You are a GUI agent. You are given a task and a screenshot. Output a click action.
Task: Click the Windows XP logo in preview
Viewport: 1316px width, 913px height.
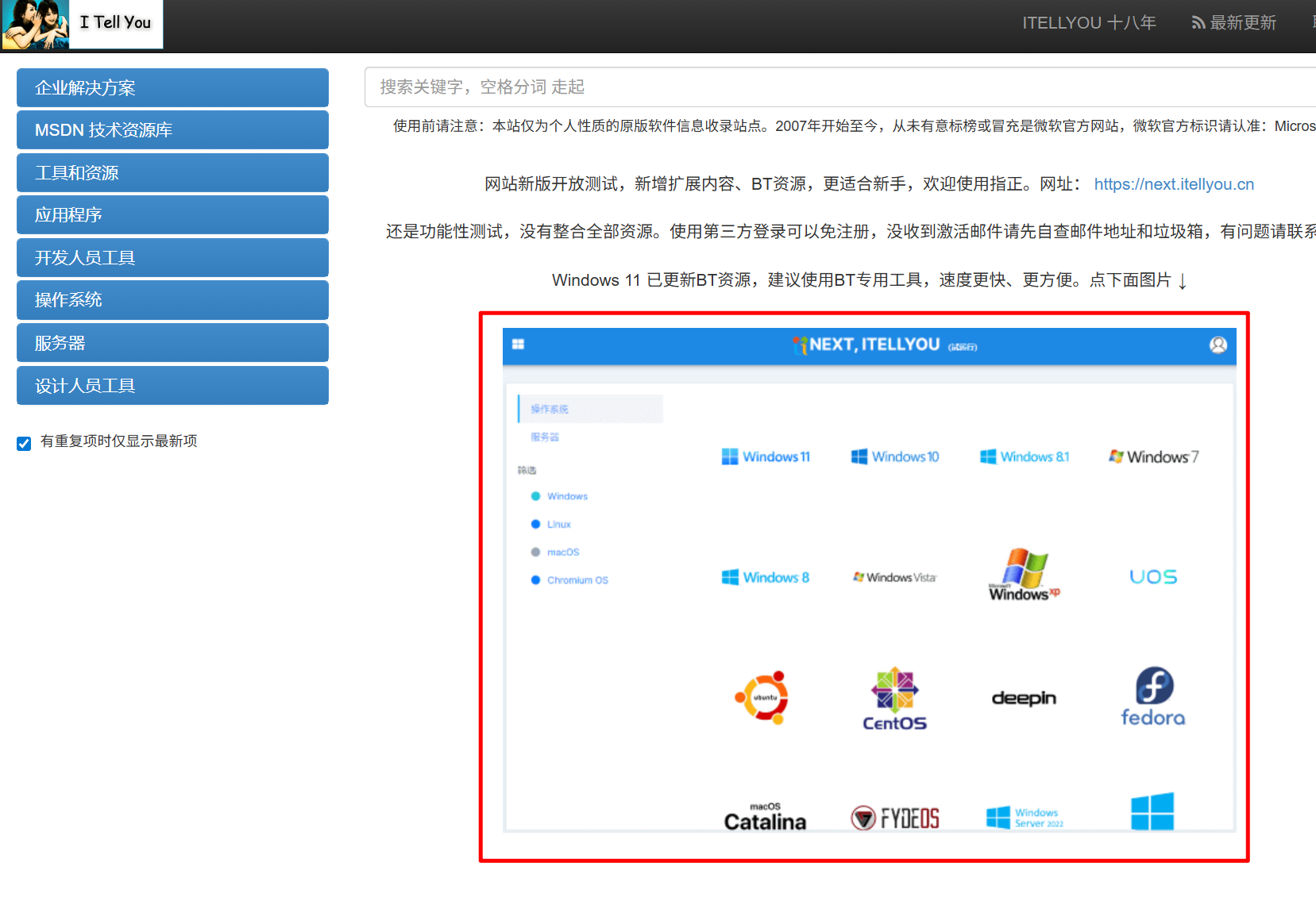1025,575
